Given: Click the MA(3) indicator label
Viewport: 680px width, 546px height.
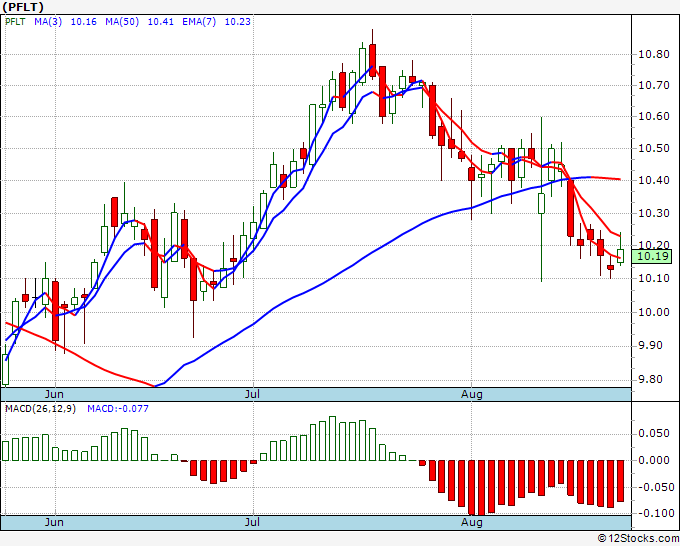Looking at the screenshot, I should click(48, 22).
